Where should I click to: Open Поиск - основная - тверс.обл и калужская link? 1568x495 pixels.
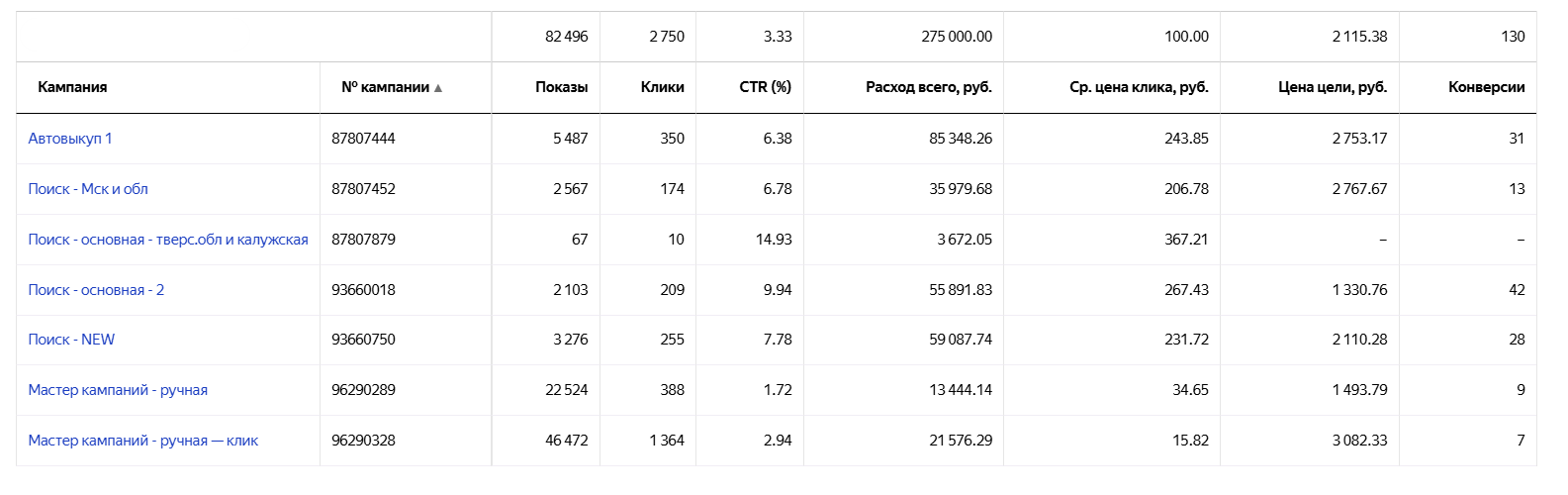tap(168, 240)
